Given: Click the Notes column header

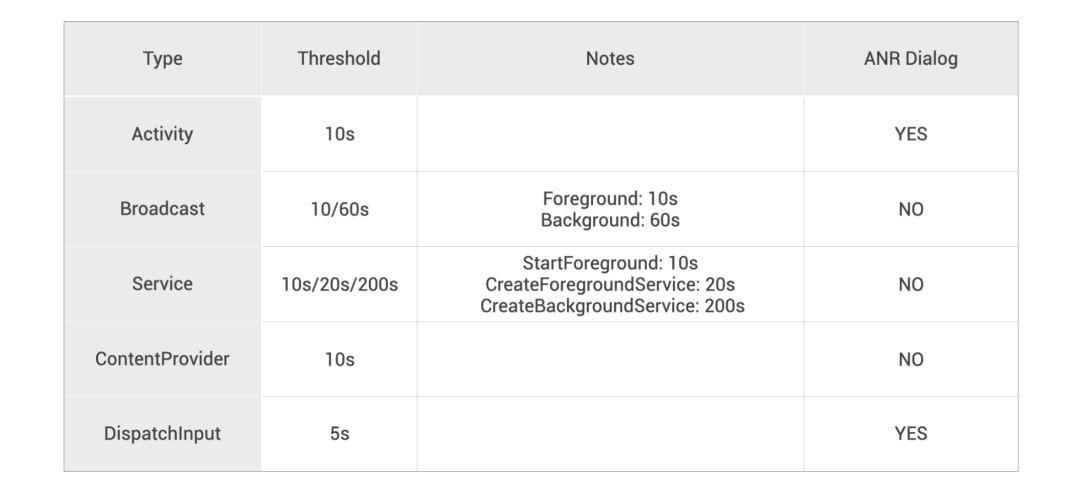Looking at the screenshot, I should 610,59.
